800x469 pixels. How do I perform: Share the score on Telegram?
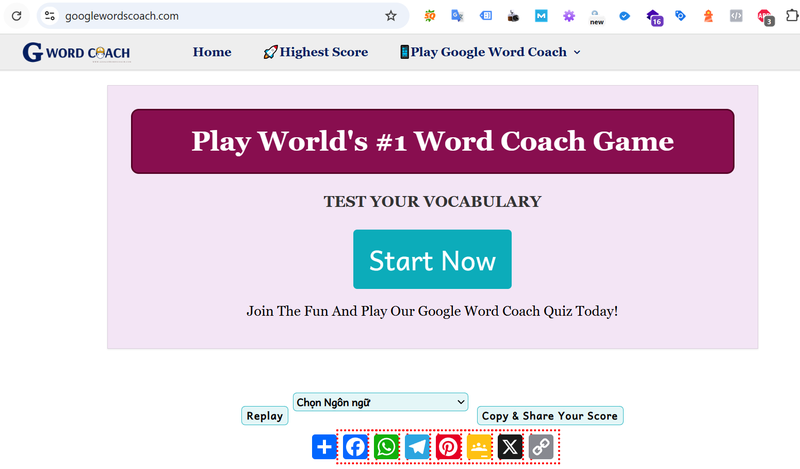click(x=417, y=448)
